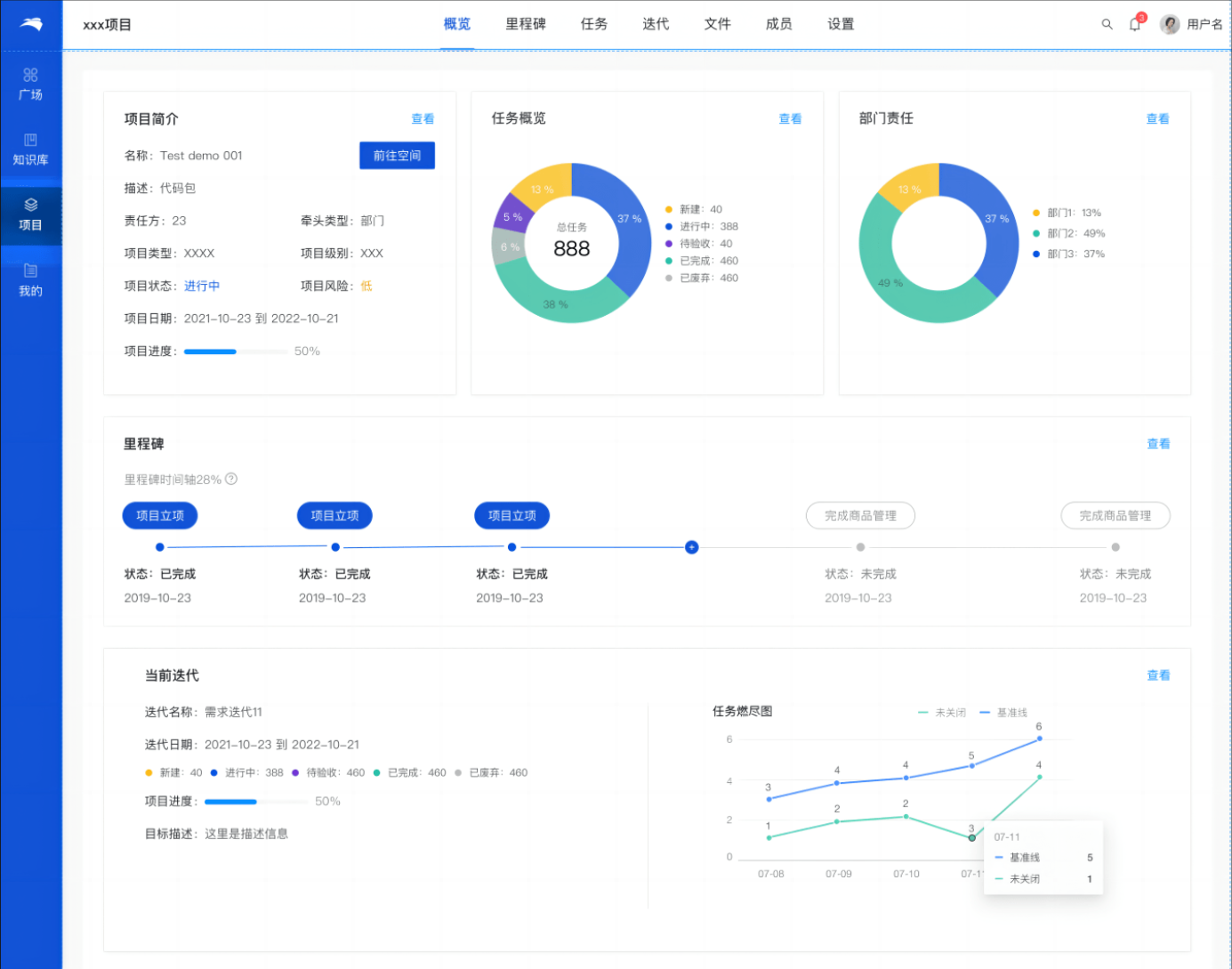Click the 前往空间 button
Viewport: 1232px width, 969px height.
pyautogui.click(x=397, y=156)
